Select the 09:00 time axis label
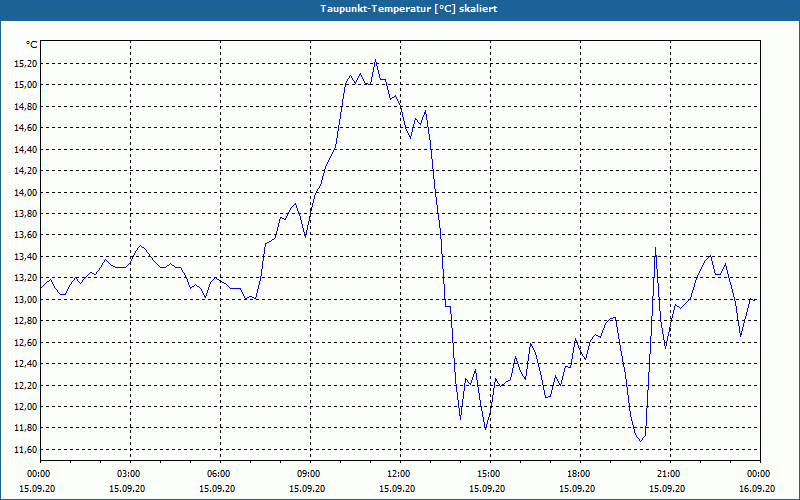This screenshot has height=500, width=800. (x=310, y=474)
